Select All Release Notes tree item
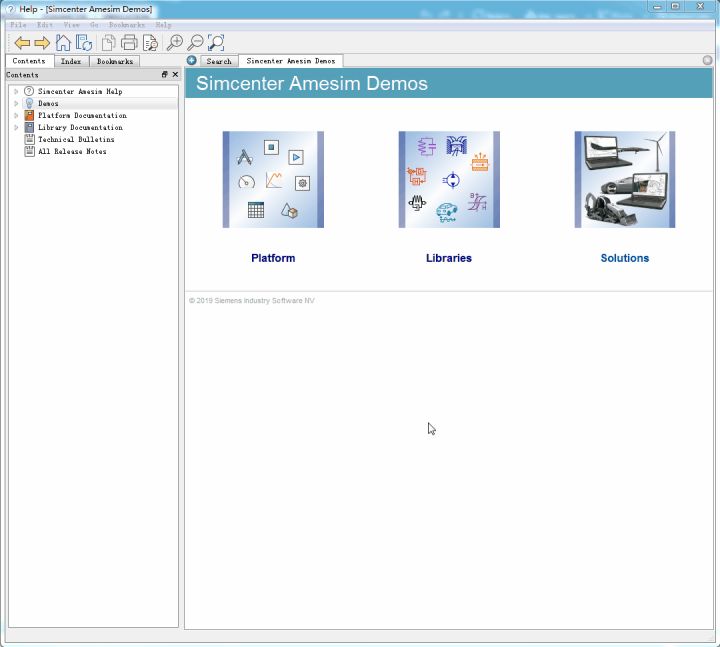The height and width of the screenshot is (647, 720). coord(72,151)
